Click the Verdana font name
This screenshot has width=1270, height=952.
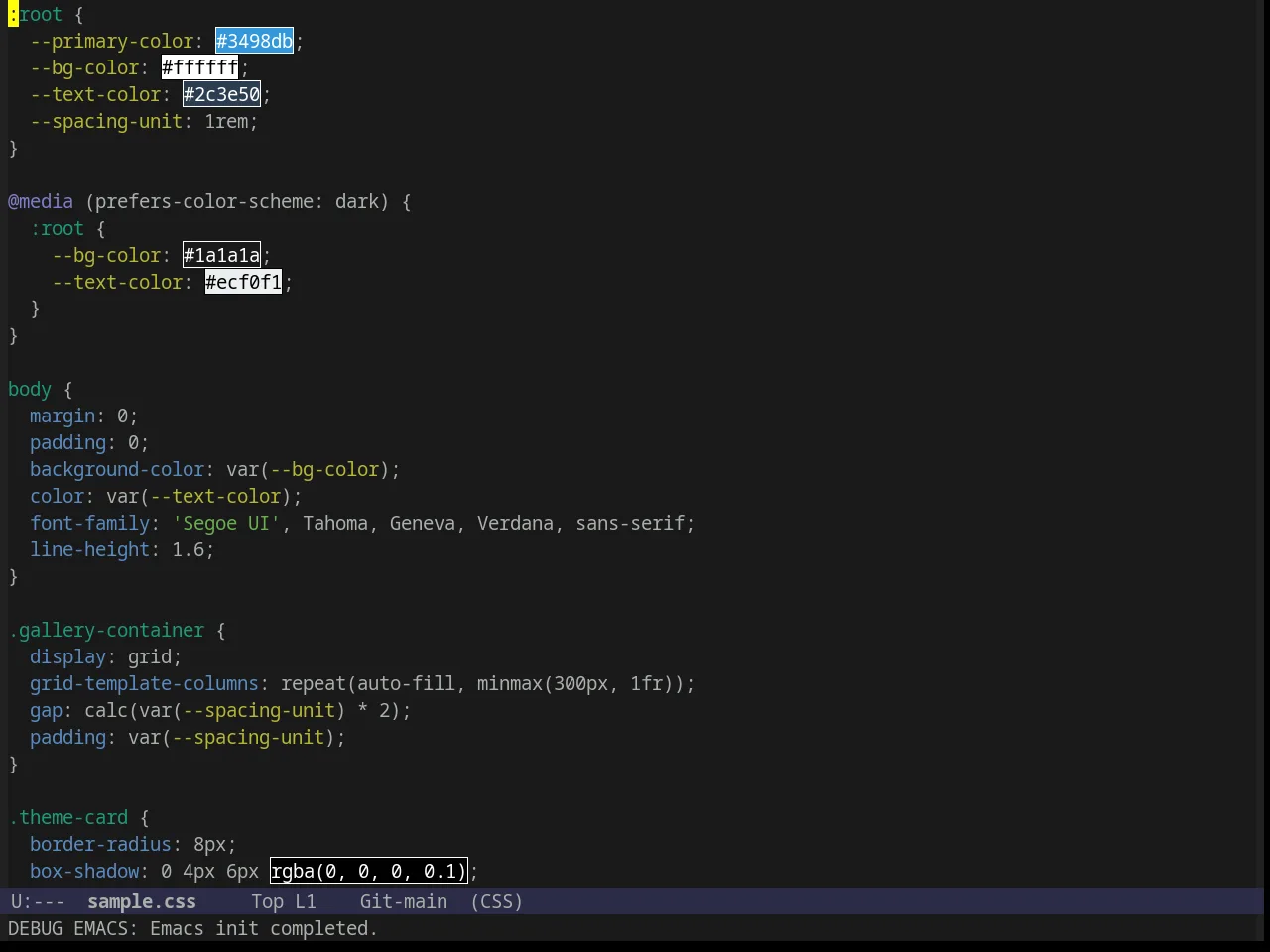click(515, 523)
